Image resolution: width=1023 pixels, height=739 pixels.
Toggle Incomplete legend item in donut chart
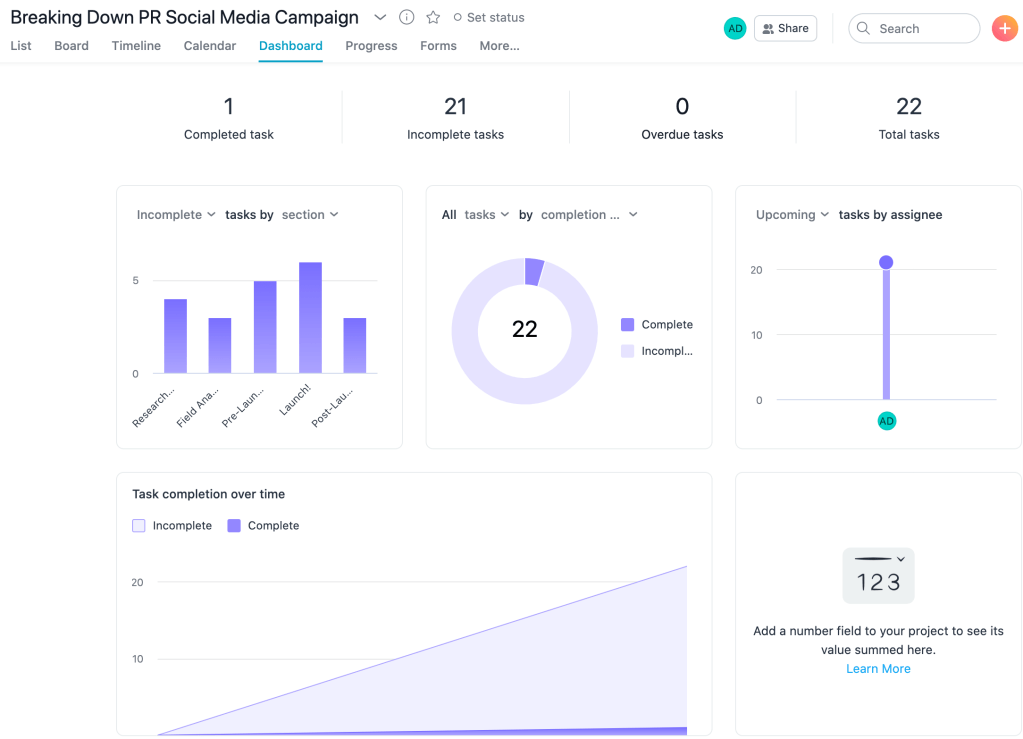point(656,351)
